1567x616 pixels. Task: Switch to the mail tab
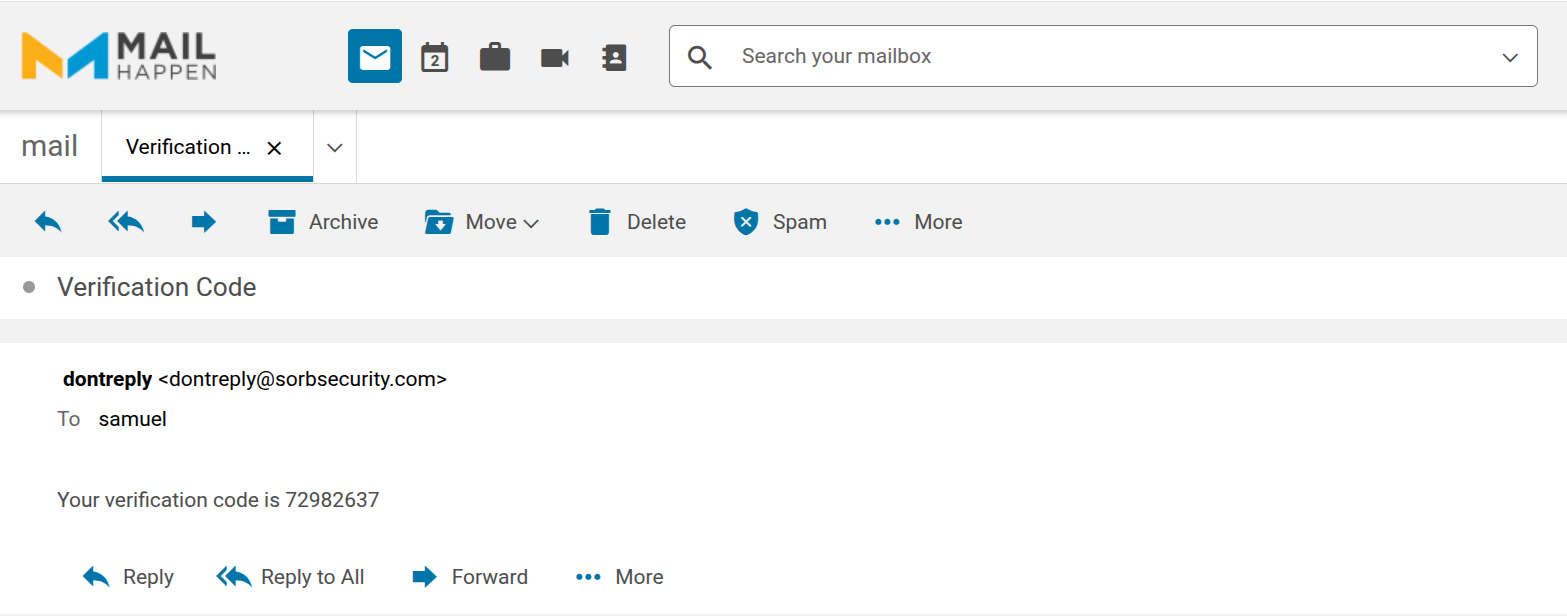[50, 147]
